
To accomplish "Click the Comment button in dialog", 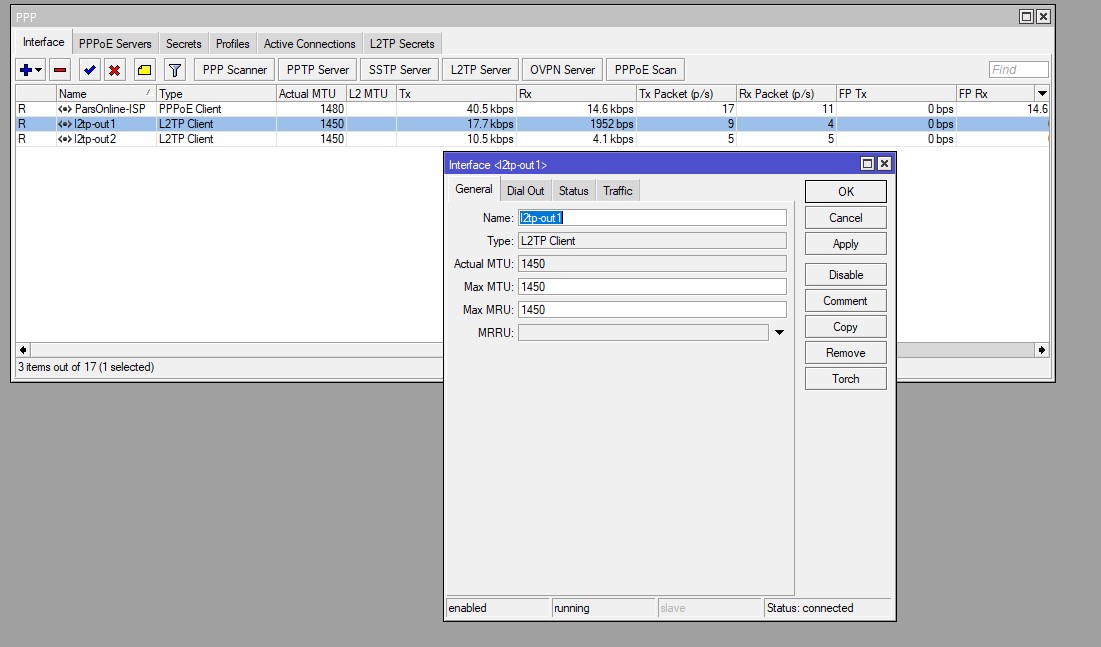I will pyautogui.click(x=845, y=301).
